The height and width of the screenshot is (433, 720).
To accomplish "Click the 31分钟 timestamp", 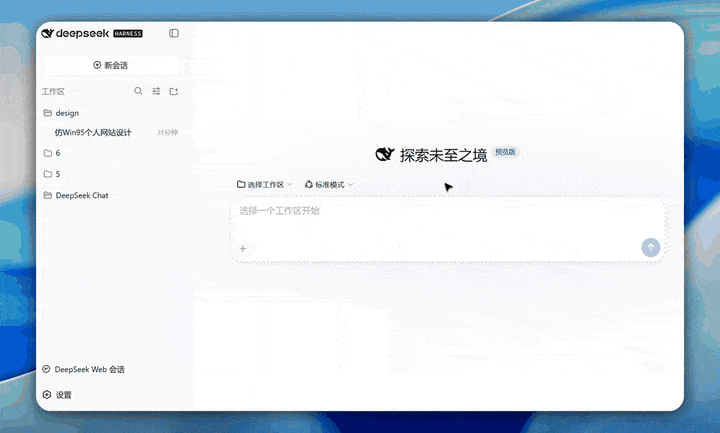I will pos(167,132).
